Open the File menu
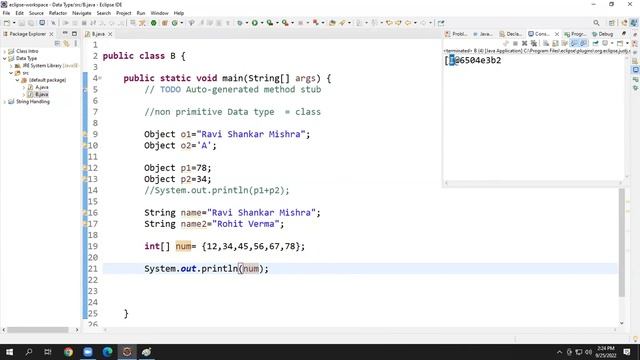The height and width of the screenshot is (360, 640). 6,13
